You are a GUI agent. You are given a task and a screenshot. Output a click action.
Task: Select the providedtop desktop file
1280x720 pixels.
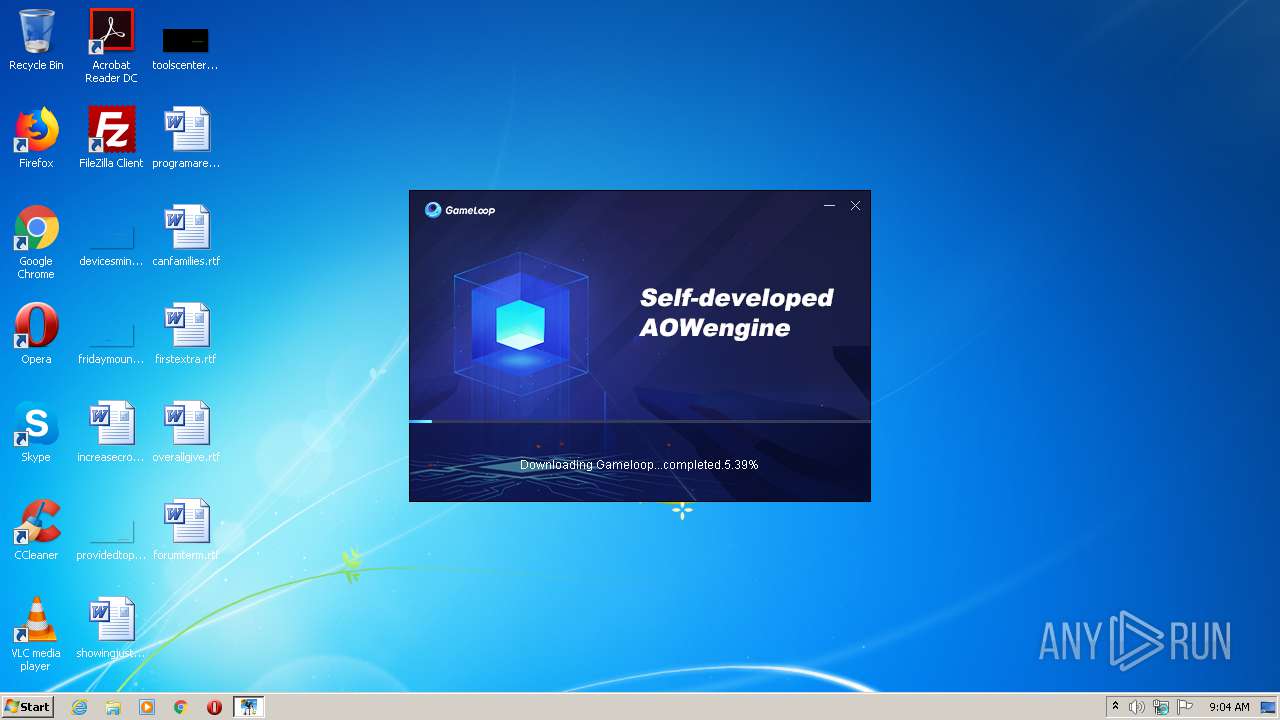point(111,540)
